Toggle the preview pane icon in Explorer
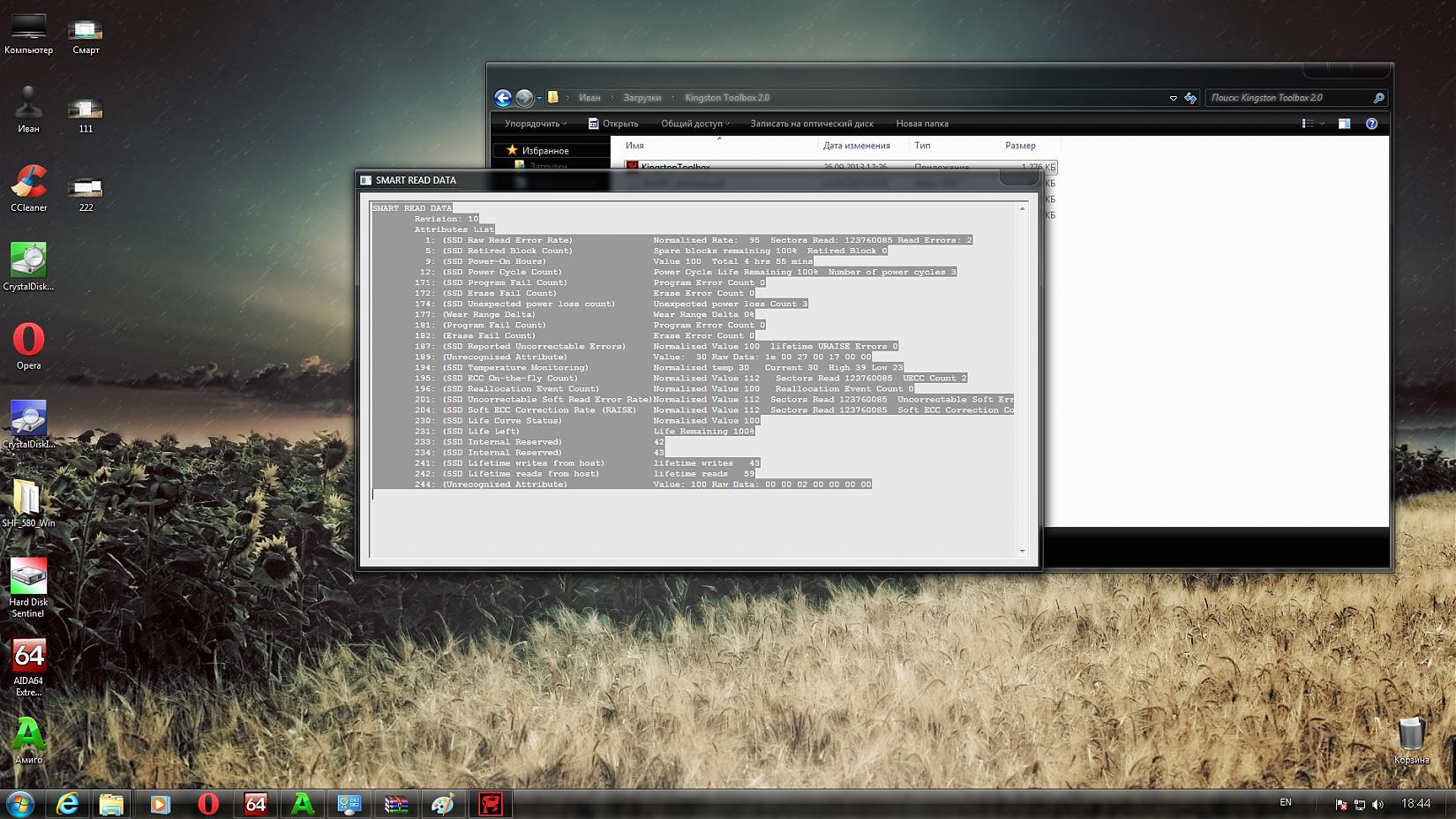Viewport: 1456px width, 819px height. 1344,124
